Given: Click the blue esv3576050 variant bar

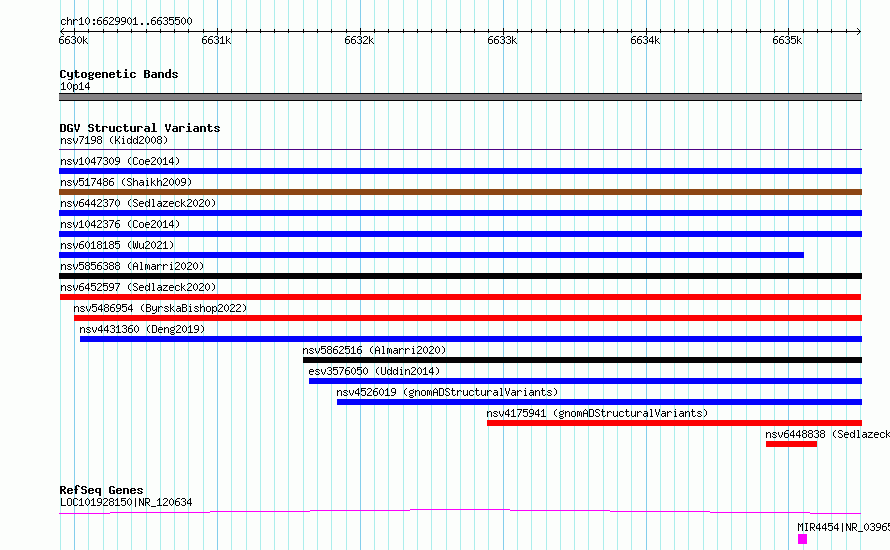Looking at the screenshot, I should click(585, 381).
